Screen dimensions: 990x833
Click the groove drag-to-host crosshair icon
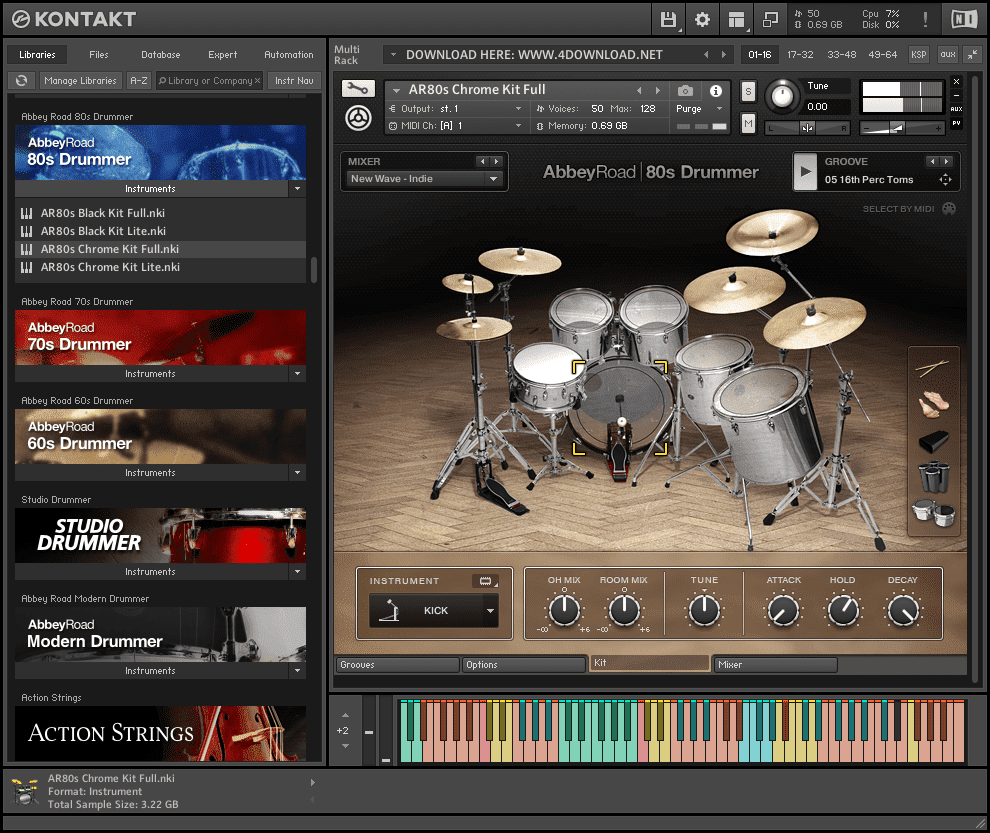[945, 179]
